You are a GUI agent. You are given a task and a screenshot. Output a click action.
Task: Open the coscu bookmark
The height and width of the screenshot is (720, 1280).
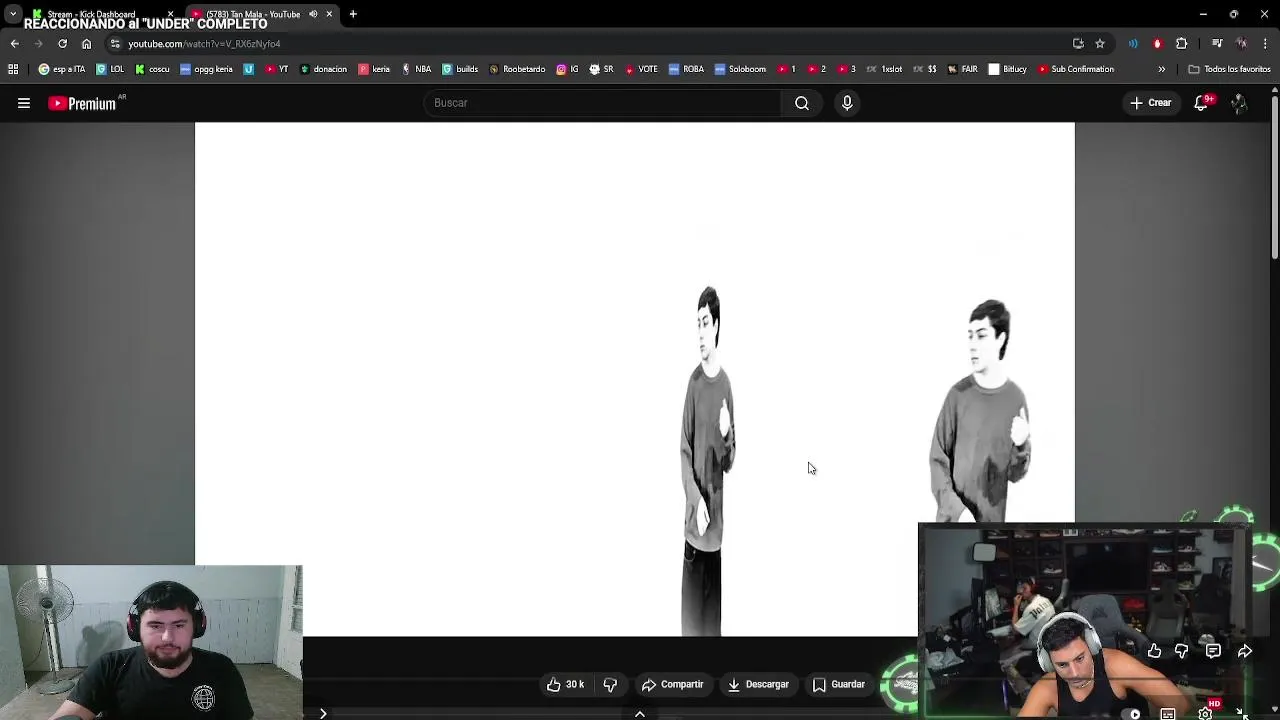[153, 69]
